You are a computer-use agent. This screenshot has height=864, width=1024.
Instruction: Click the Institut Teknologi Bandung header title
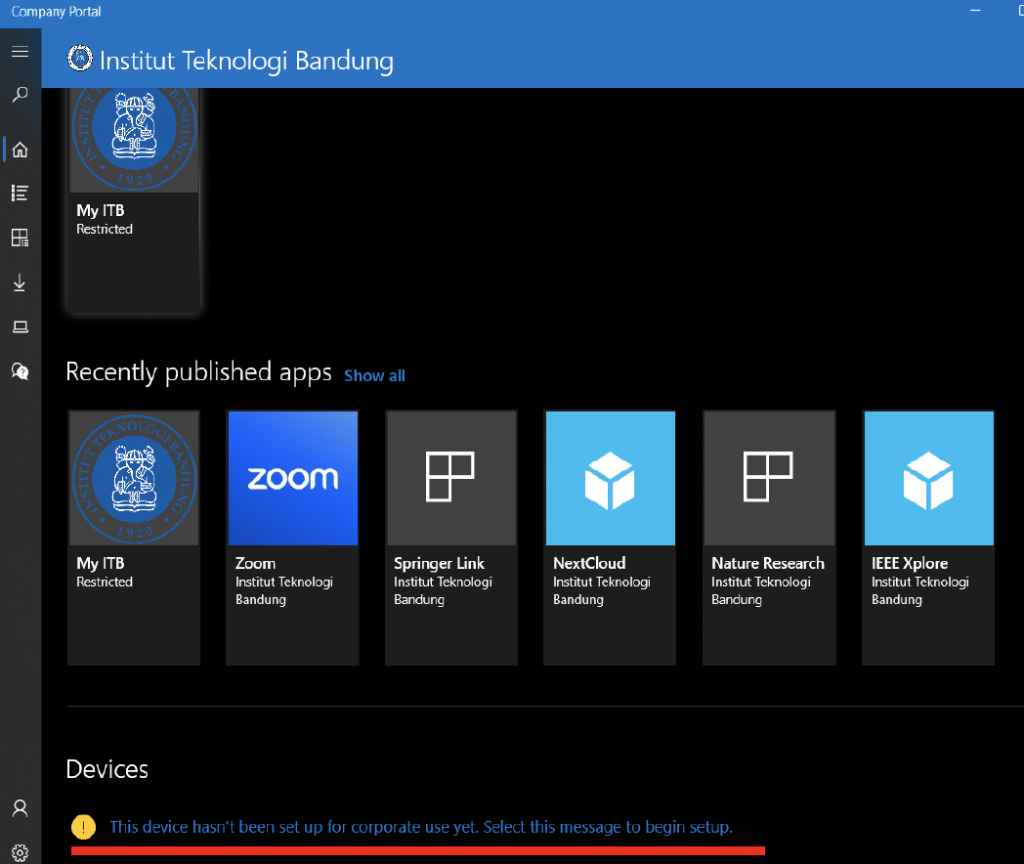click(x=246, y=61)
